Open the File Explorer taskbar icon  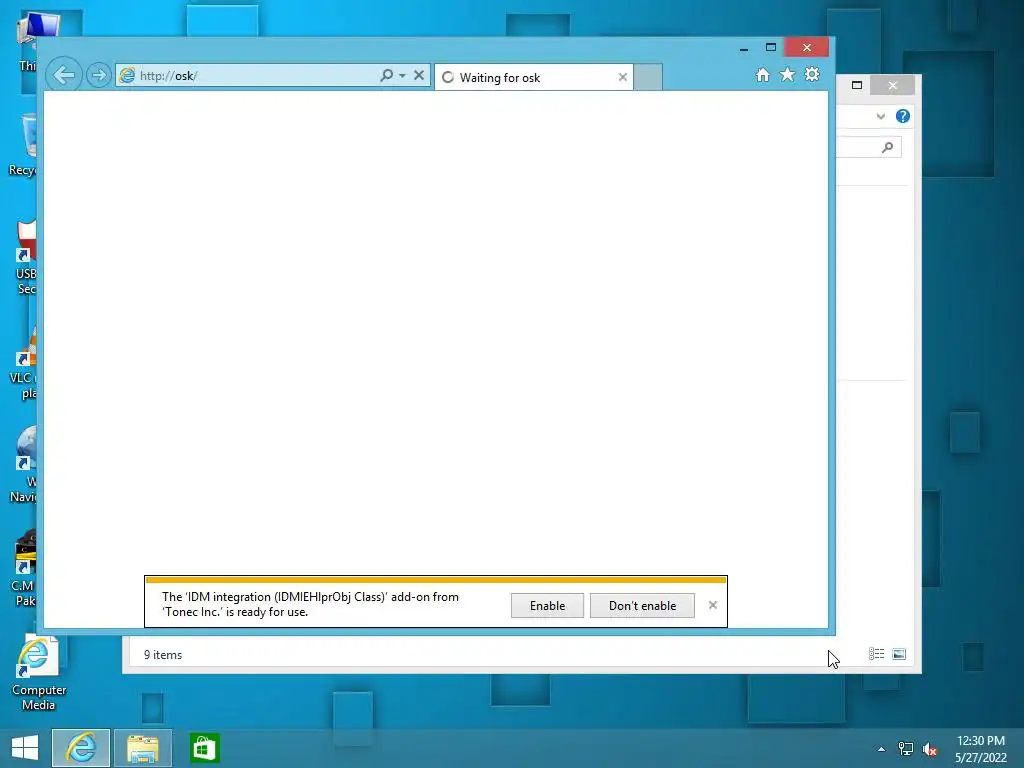click(143, 748)
